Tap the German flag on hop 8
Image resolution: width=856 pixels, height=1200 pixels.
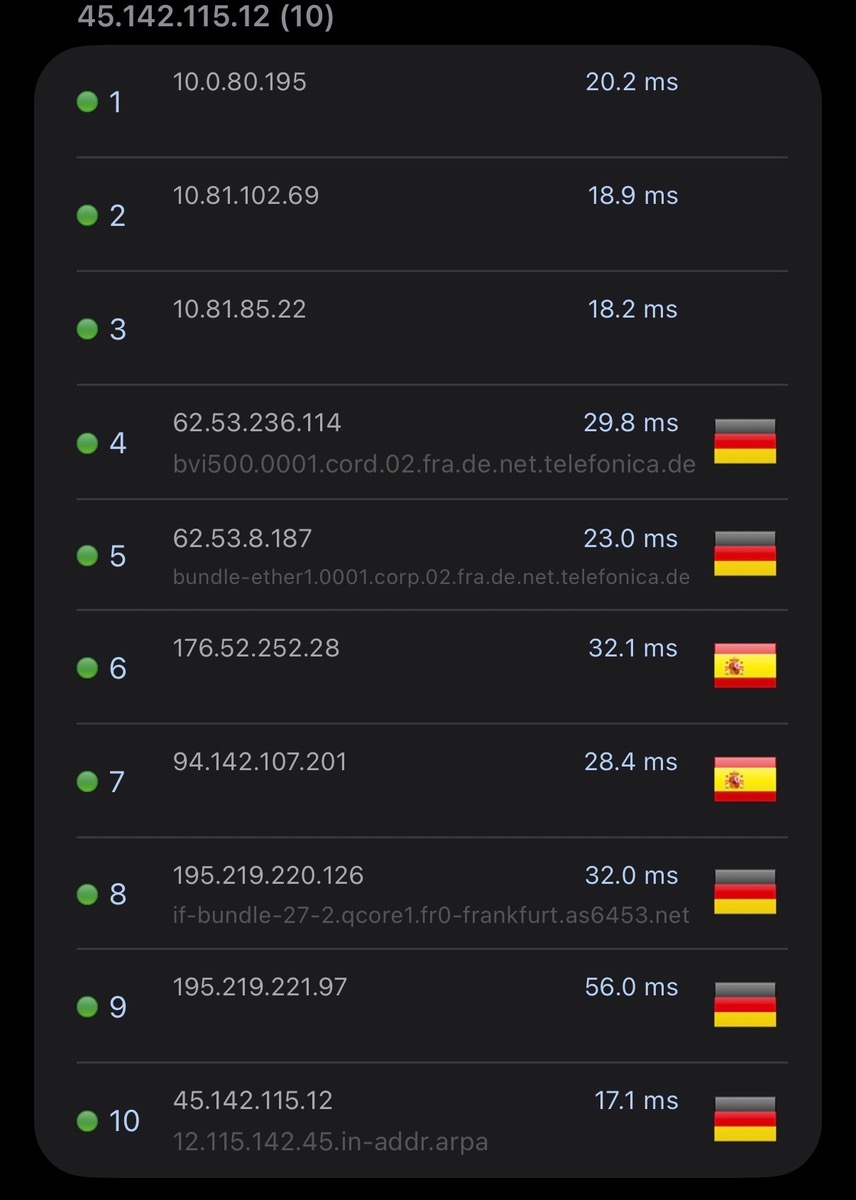click(745, 892)
